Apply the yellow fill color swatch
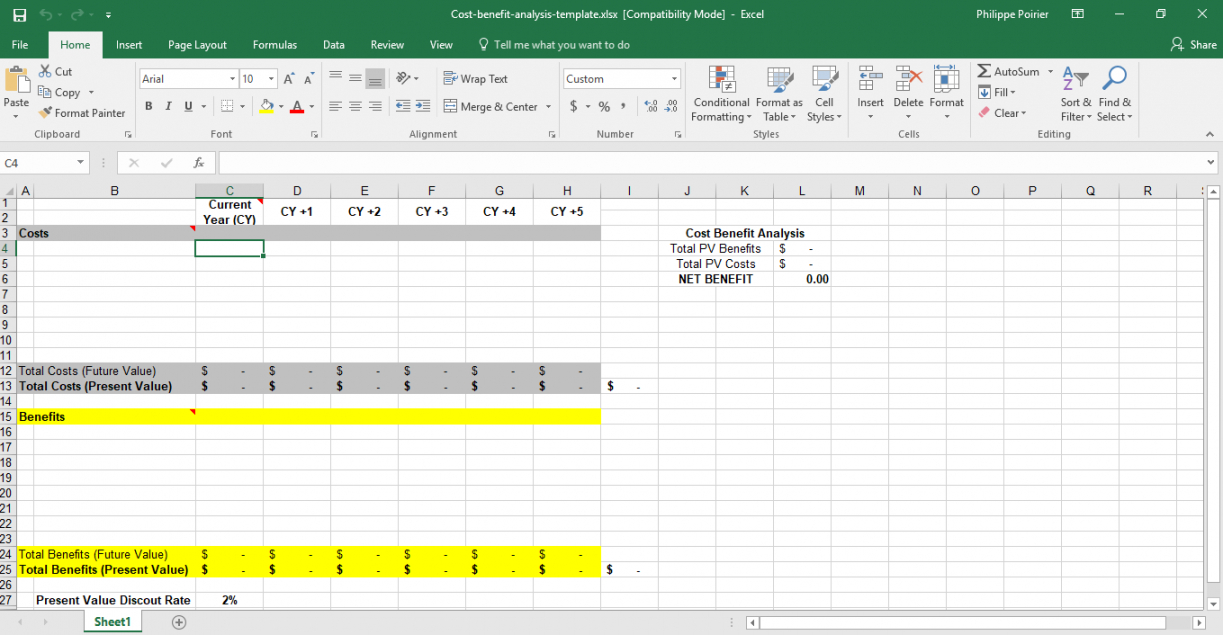The width and height of the screenshot is (1223, 635). (x=267, y=106)
